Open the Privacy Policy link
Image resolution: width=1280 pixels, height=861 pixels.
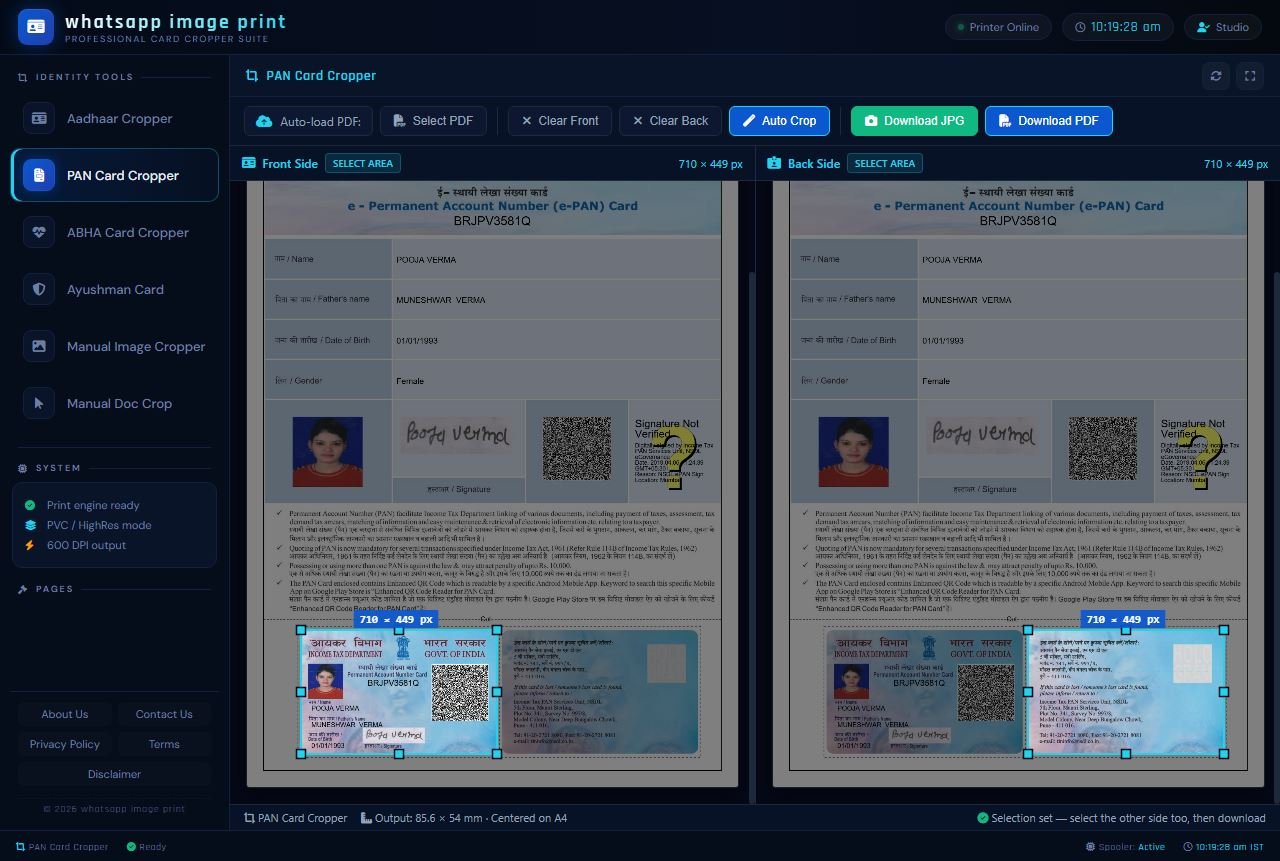(64, 744)
